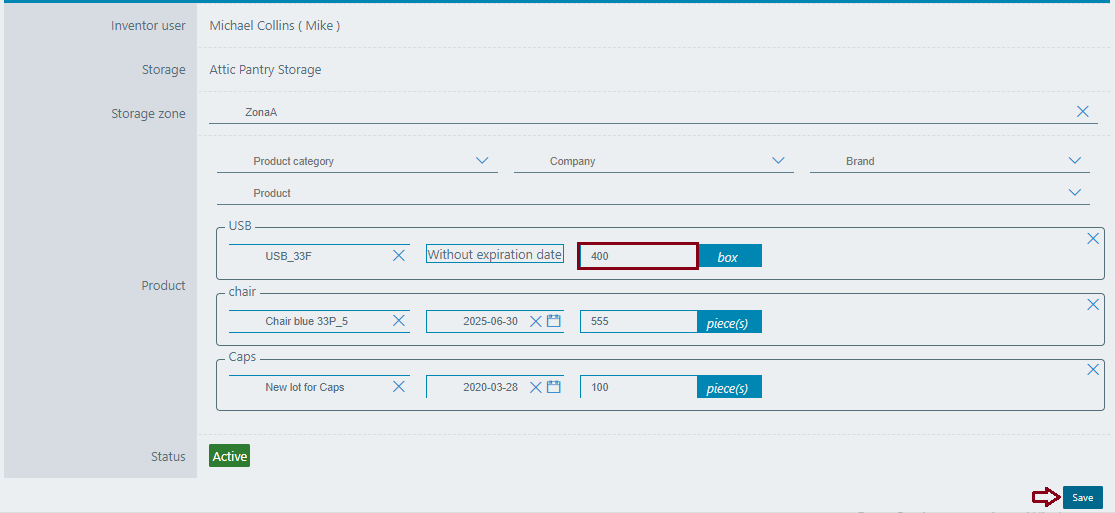The image size is (1115, 513).
Task: Clear the ZonaA storage zone selection
Action: coord(1082,112)
